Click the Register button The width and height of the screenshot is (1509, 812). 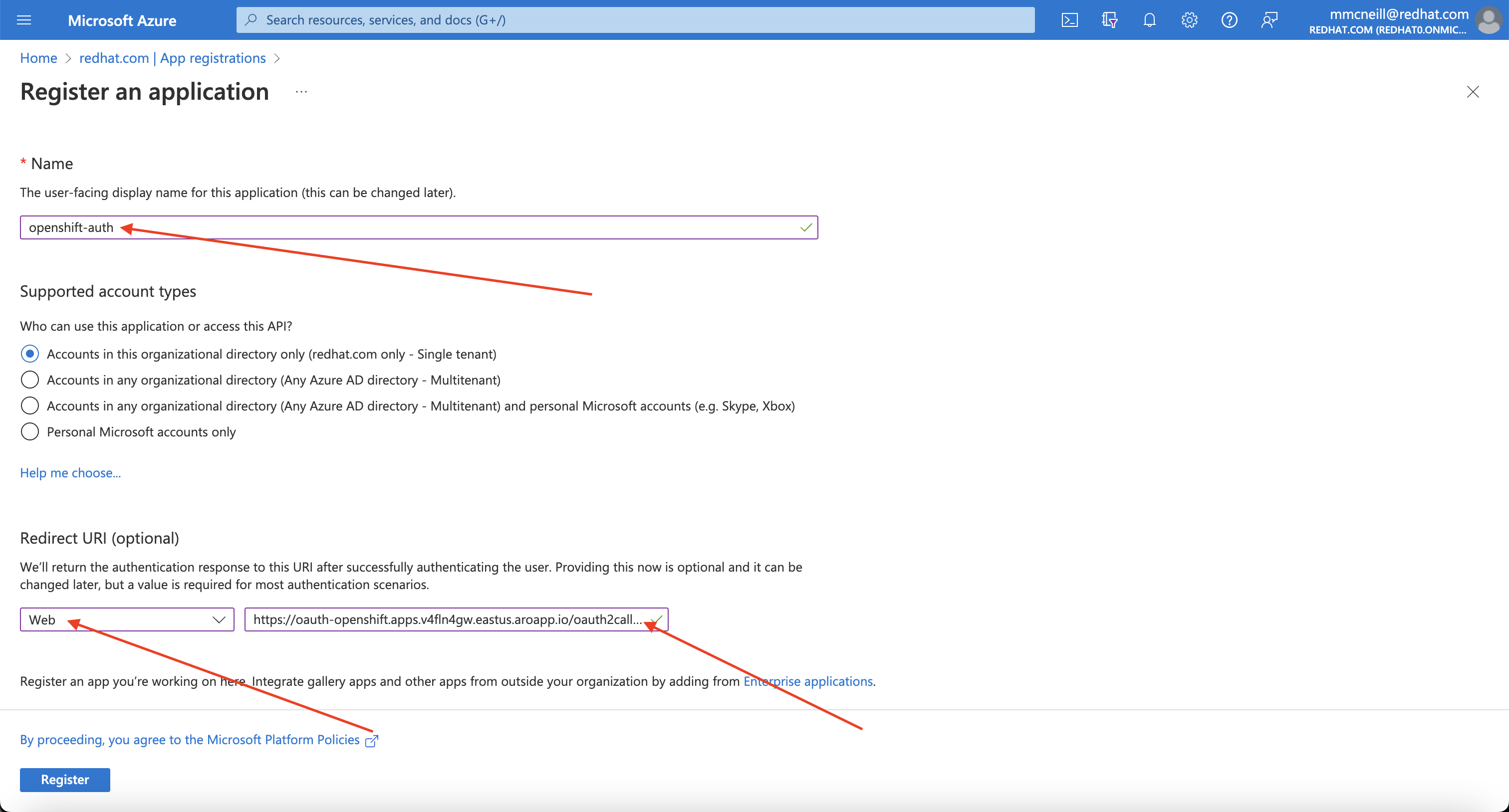(x=64, y=779)
